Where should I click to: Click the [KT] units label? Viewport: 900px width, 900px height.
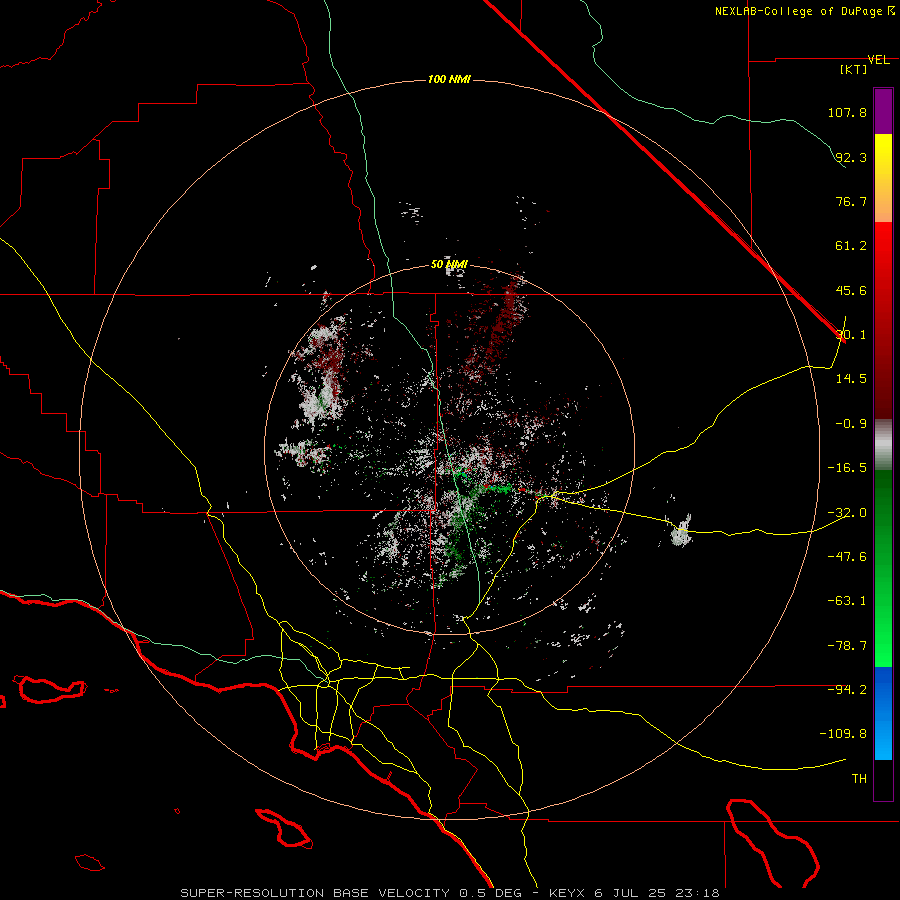coord(854,69)
